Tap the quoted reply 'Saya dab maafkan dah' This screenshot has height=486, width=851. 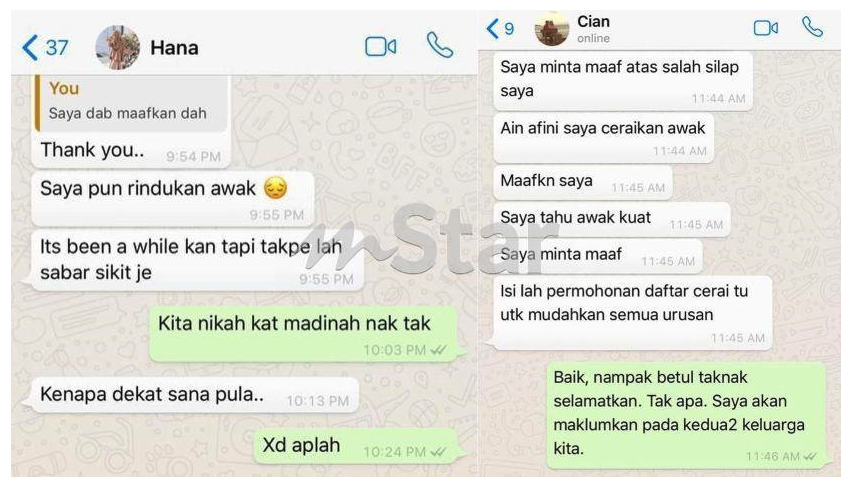tap(131, 103)
